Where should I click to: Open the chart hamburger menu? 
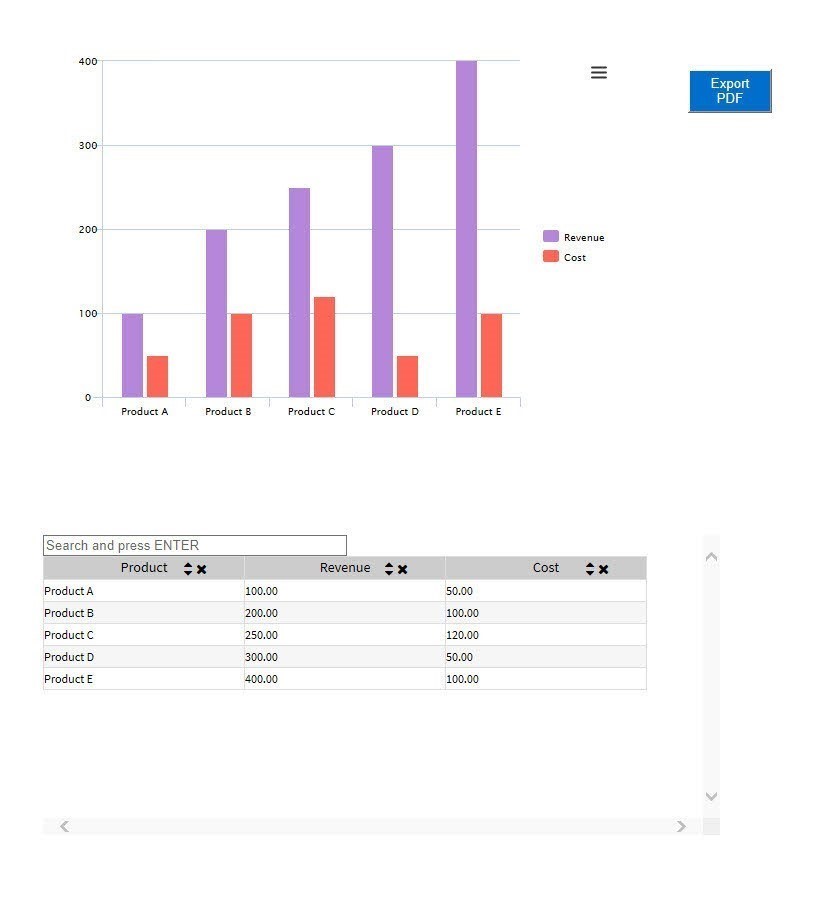point(598,72)
